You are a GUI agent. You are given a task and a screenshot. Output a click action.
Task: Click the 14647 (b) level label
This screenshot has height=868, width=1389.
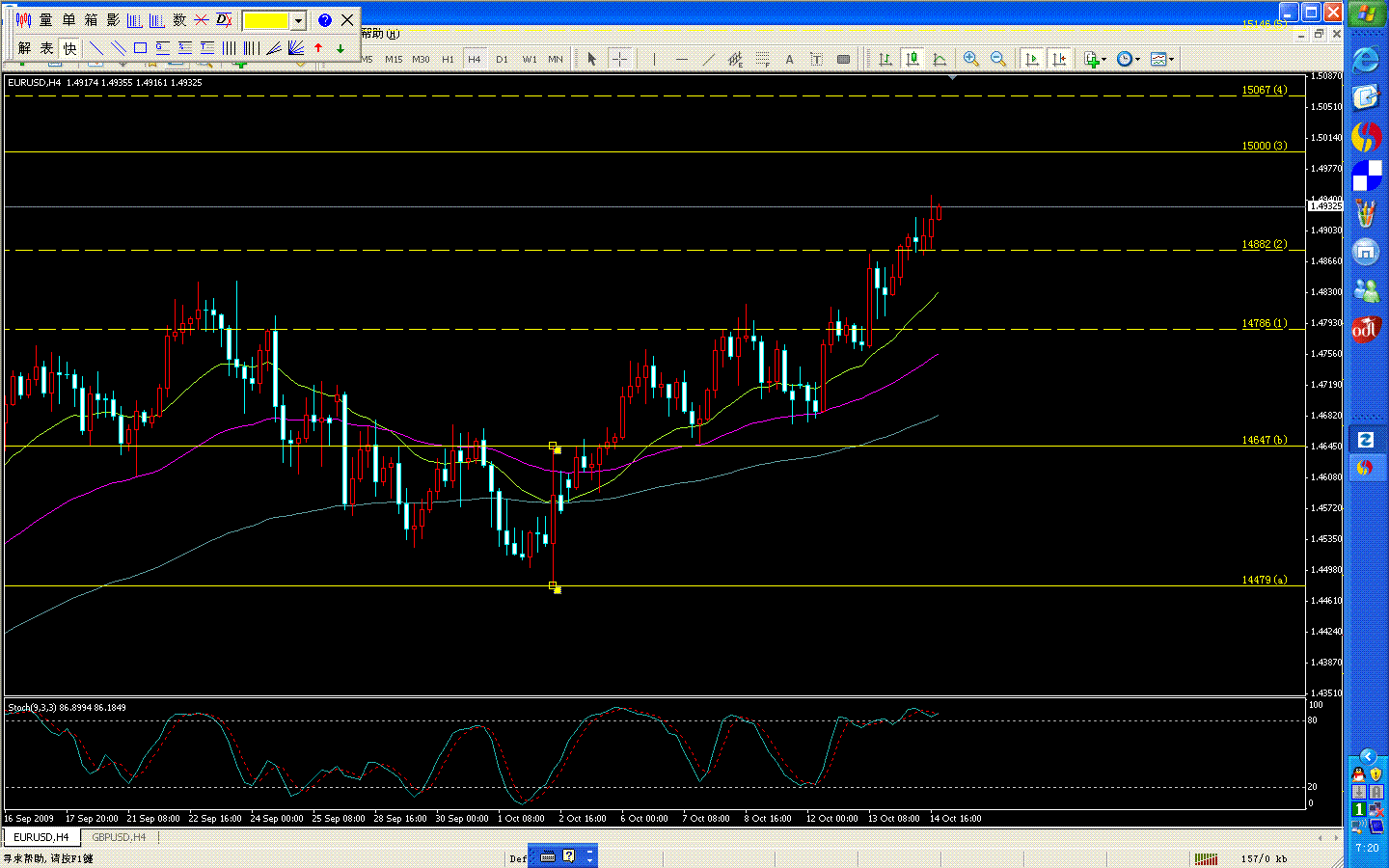[x=1264, y=440]
